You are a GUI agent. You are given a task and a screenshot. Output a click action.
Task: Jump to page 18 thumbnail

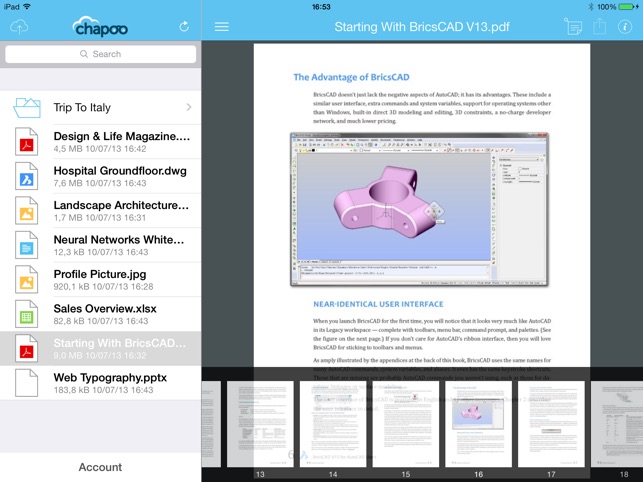click(617, 424)
